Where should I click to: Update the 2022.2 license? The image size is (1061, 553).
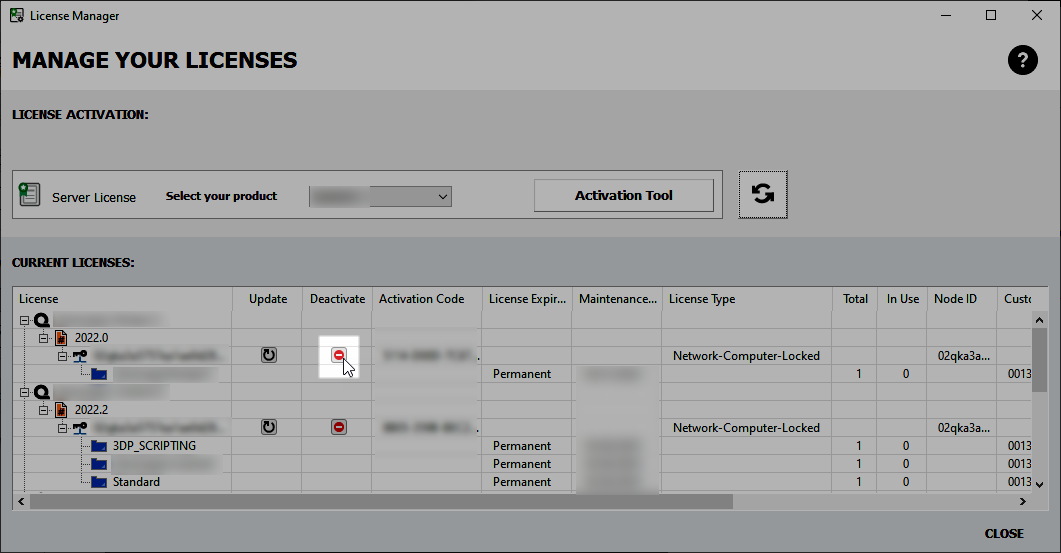coord(268,427)
